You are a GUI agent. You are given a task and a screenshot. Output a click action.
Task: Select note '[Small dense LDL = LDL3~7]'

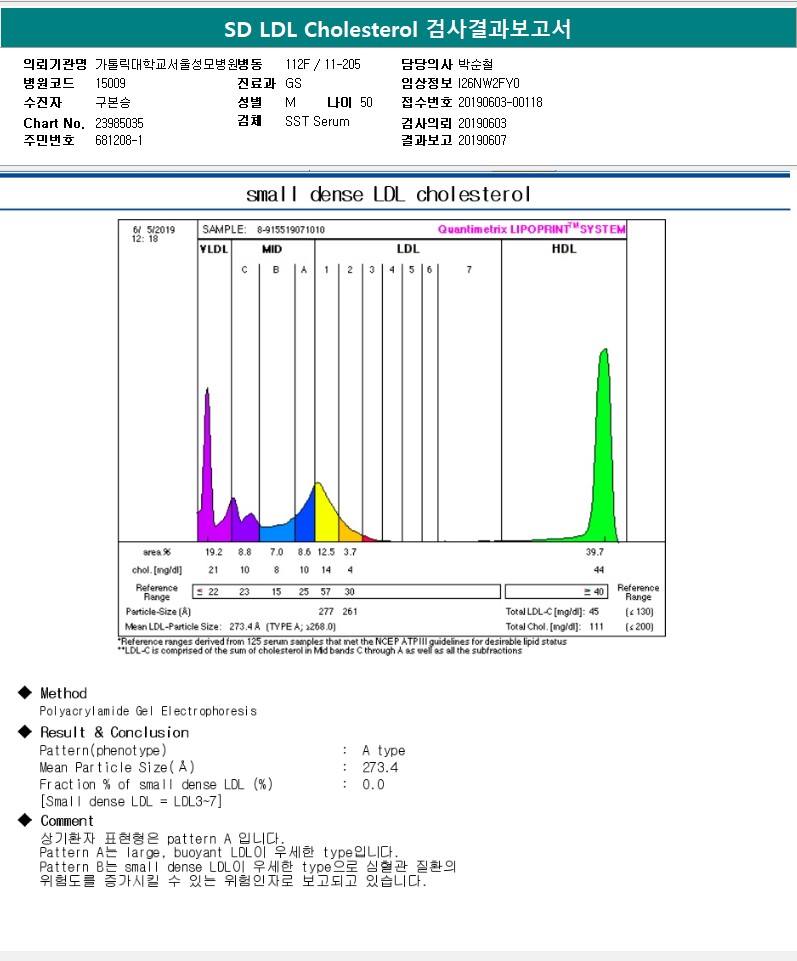[x=131, y=802]
